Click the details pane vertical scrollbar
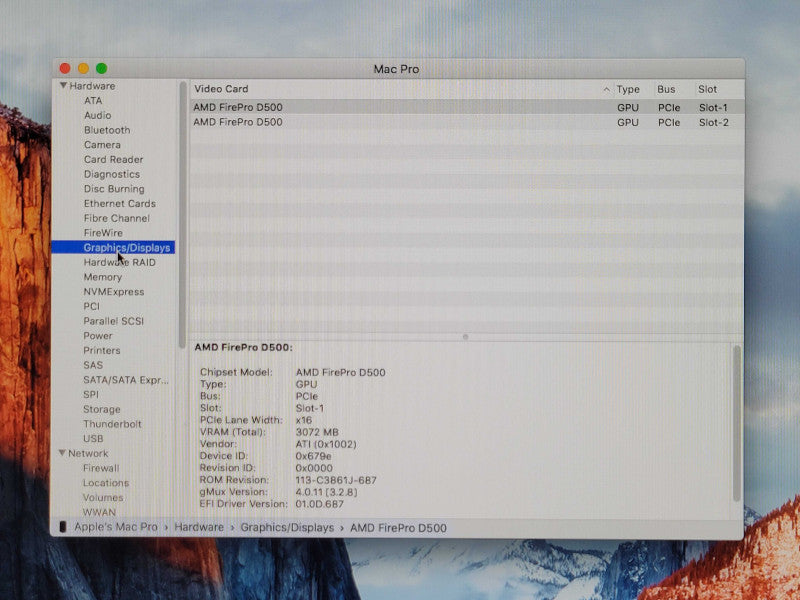The height and width of the screenshot is (600, 800). point(736,423)
